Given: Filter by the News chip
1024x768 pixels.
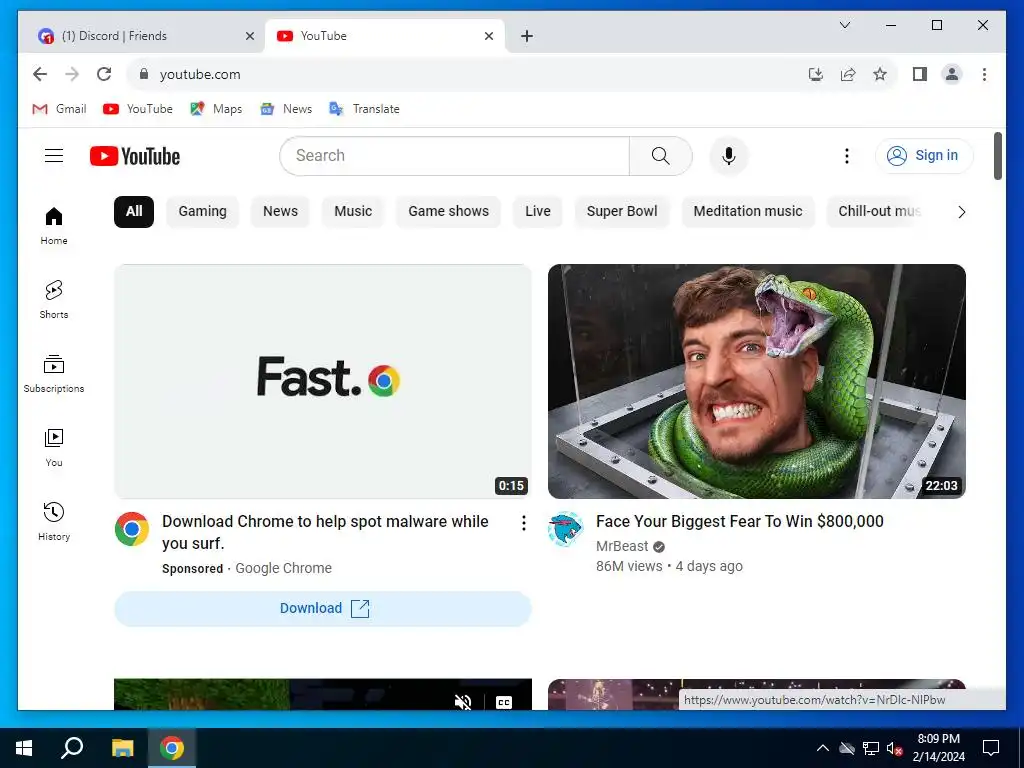Looking at the screenshot, I should click(280, 212).
